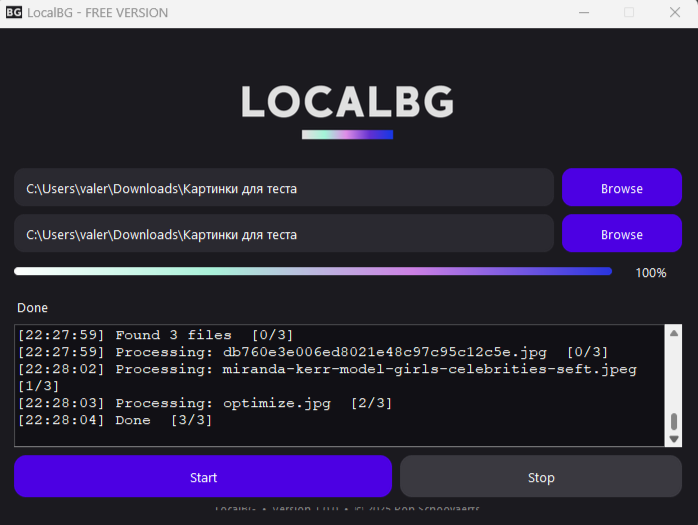Click the output folder path field
This screenshot has height=525, width=698.
point(284,233)
